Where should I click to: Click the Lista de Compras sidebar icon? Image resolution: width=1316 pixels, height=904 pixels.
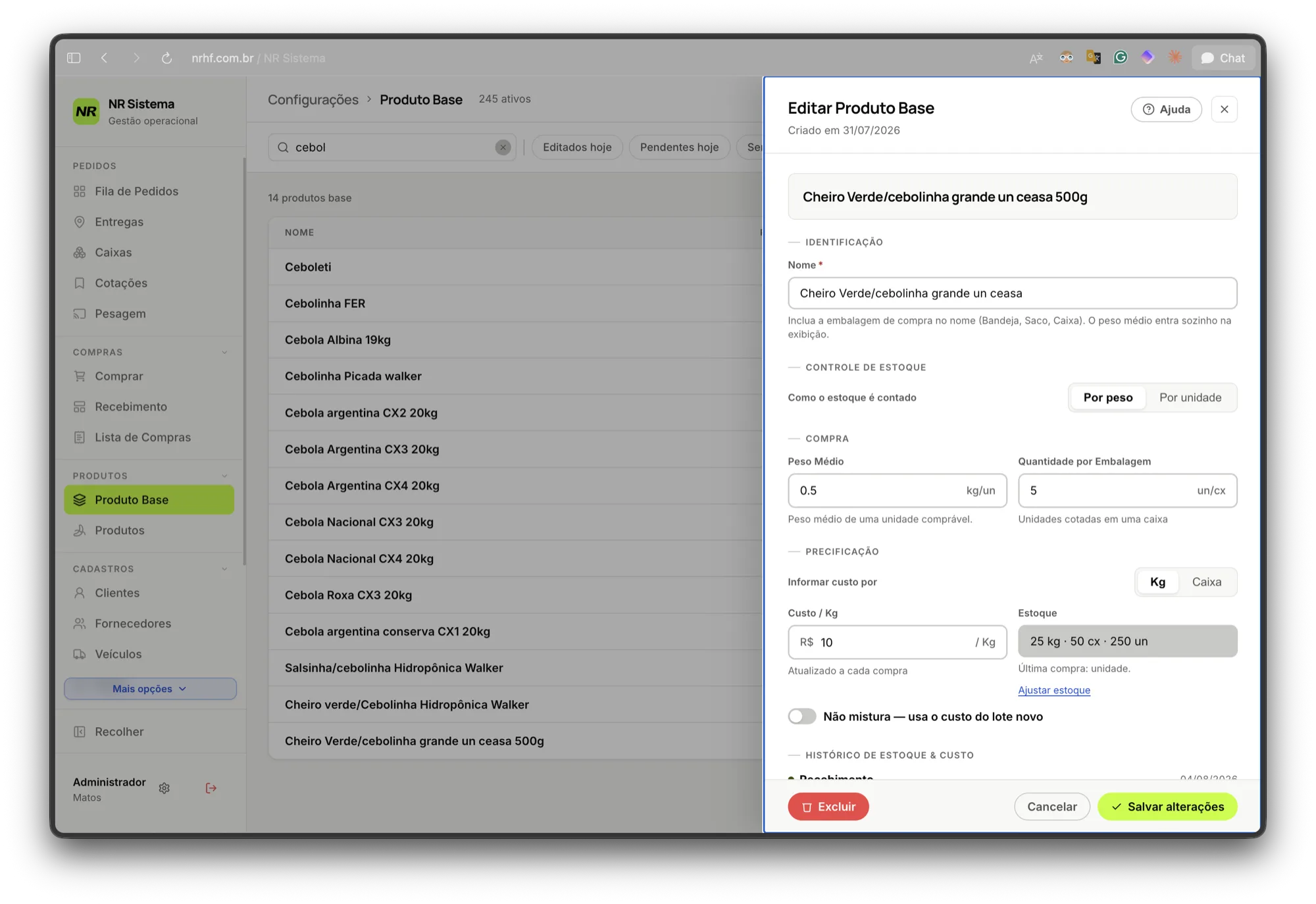pos(80,438)
